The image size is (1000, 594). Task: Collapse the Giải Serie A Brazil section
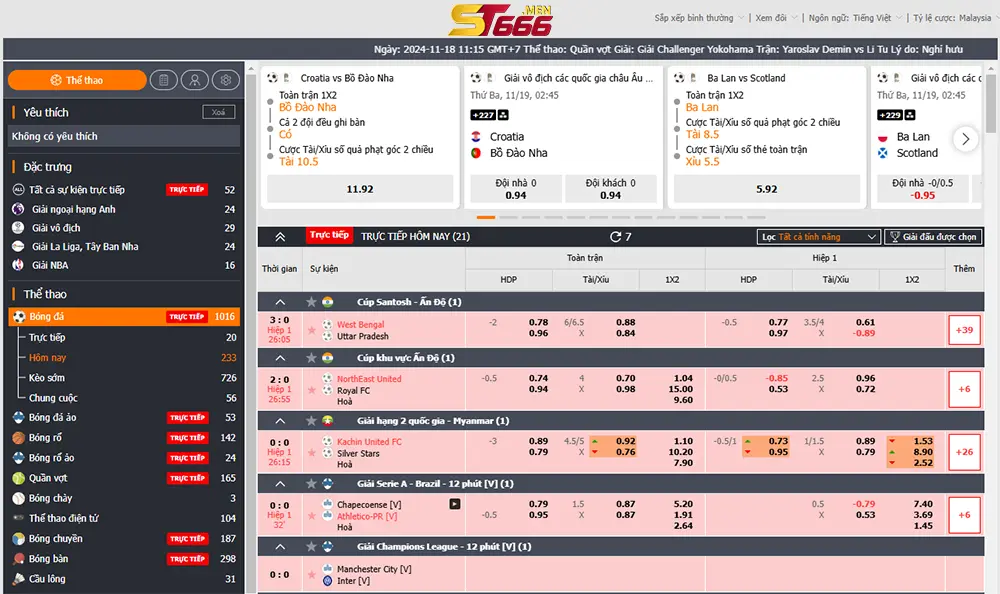coord(280,484)
